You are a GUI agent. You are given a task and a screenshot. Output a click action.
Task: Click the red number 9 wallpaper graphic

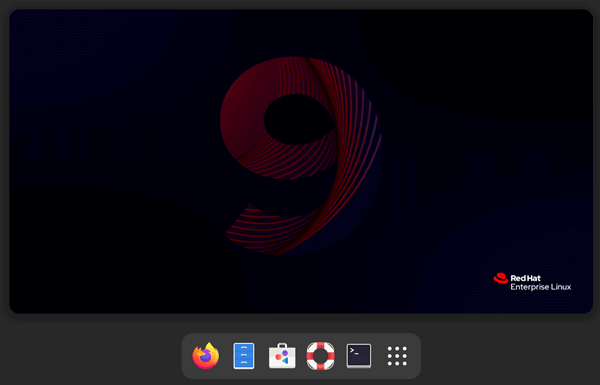(301, 156)
